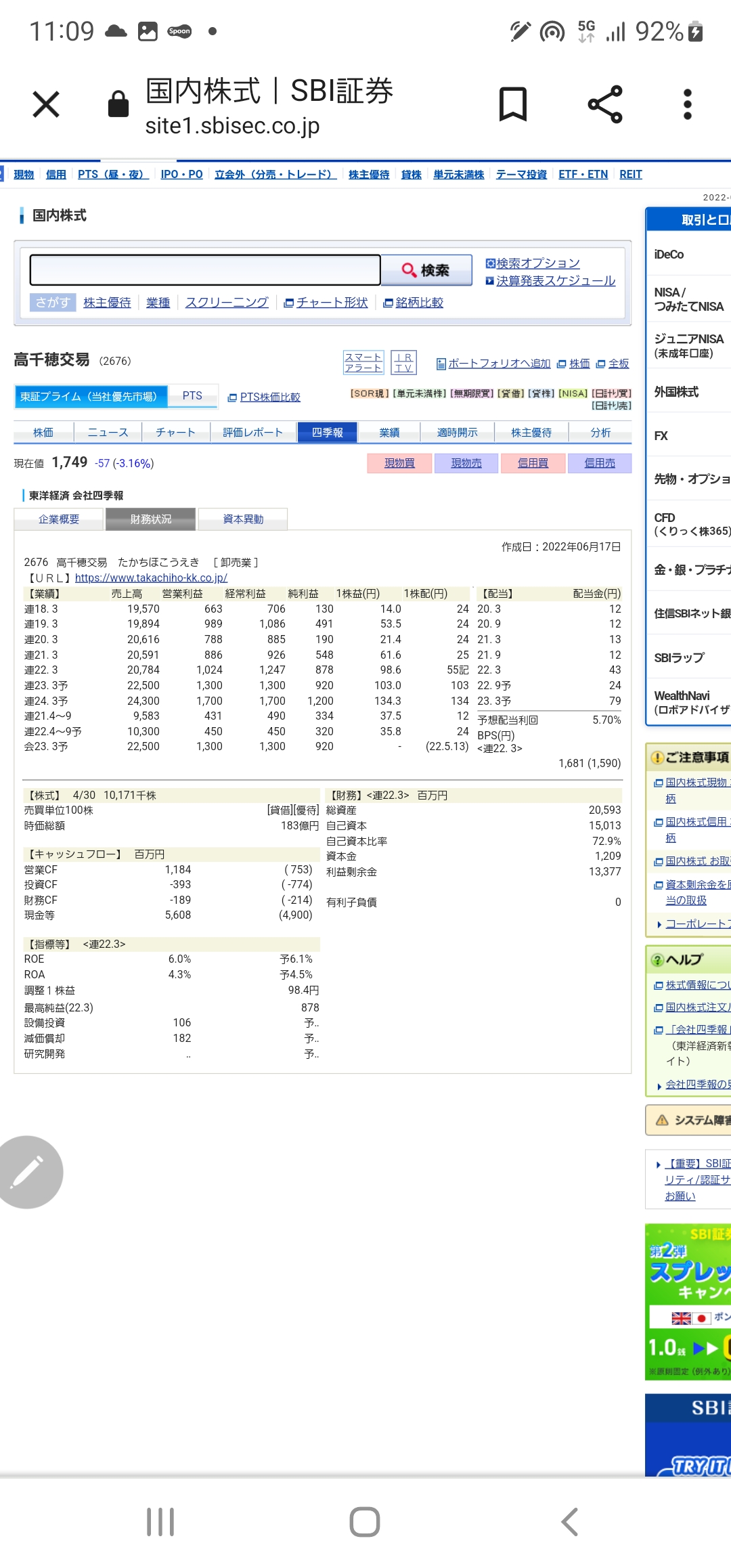731x1568 pixels.
Task: Tap the Android home button
Action: 365,1522
